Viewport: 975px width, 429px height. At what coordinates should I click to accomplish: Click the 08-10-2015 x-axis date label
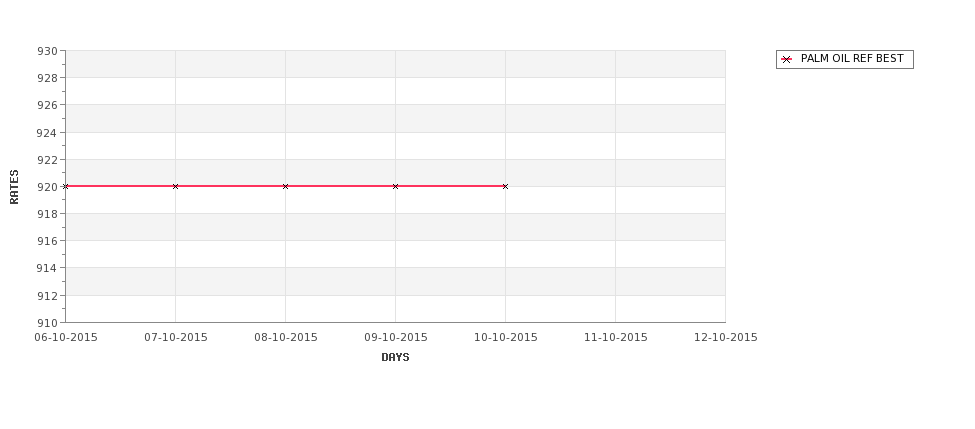pos(285,338)
